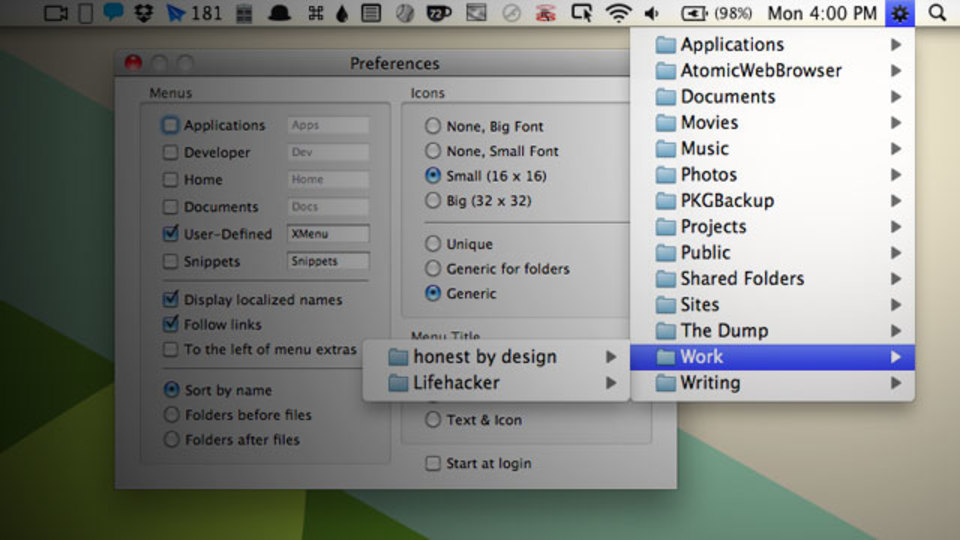Click the screen sharing cursor icon

(581, 13)
